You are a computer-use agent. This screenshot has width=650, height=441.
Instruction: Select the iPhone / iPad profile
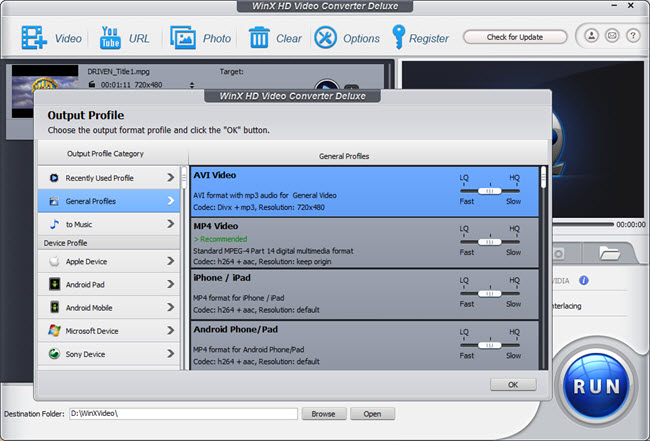pos(364,294)
